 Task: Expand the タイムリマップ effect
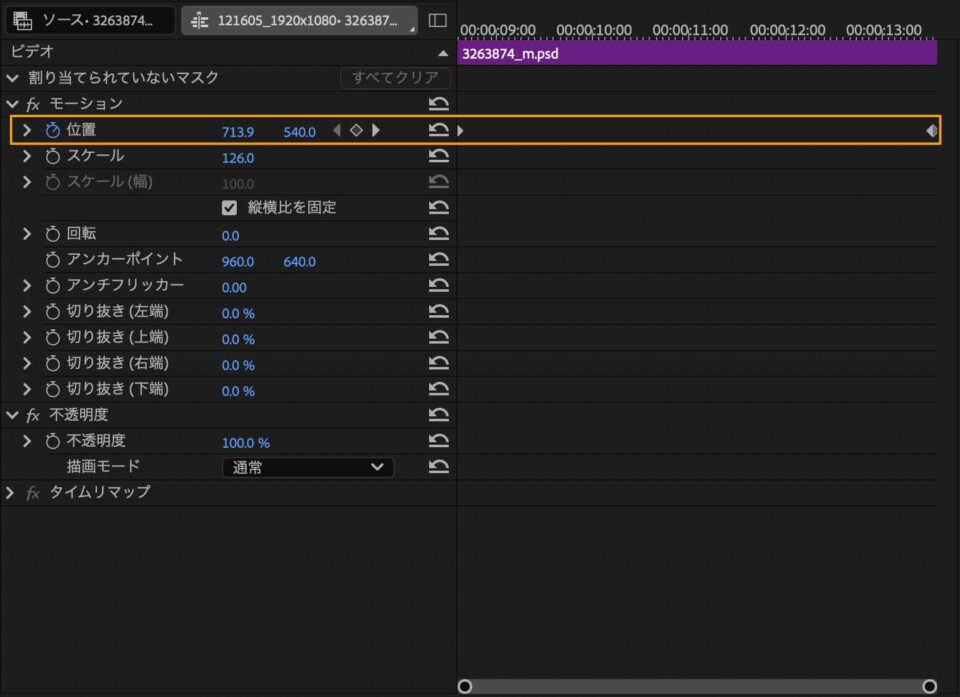tap(10, 492)
